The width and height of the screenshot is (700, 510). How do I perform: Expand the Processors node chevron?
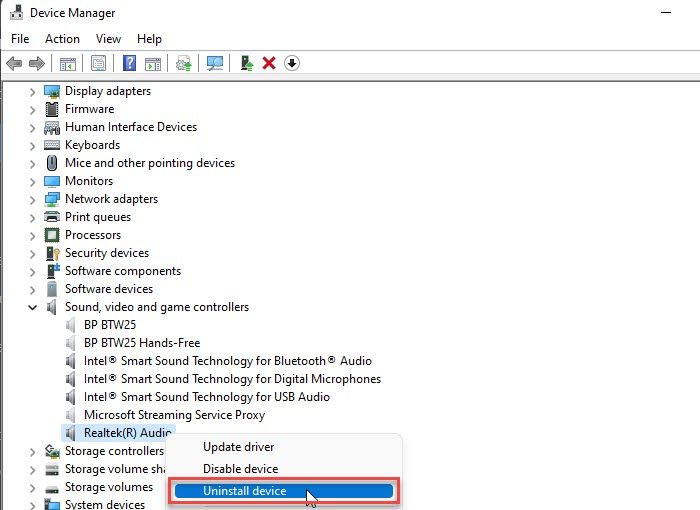coord(32,236)
